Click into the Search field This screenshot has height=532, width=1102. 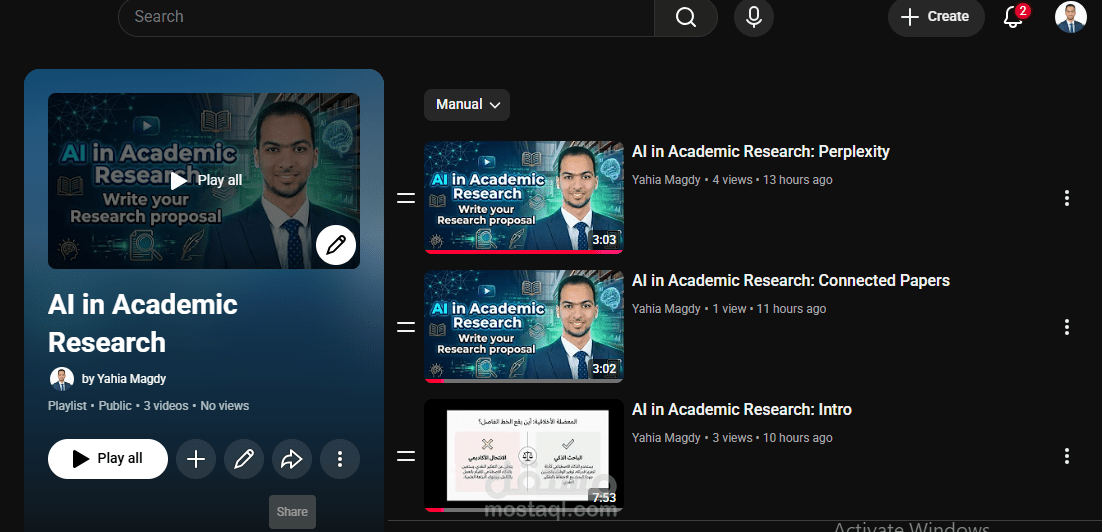coord(387,17)
